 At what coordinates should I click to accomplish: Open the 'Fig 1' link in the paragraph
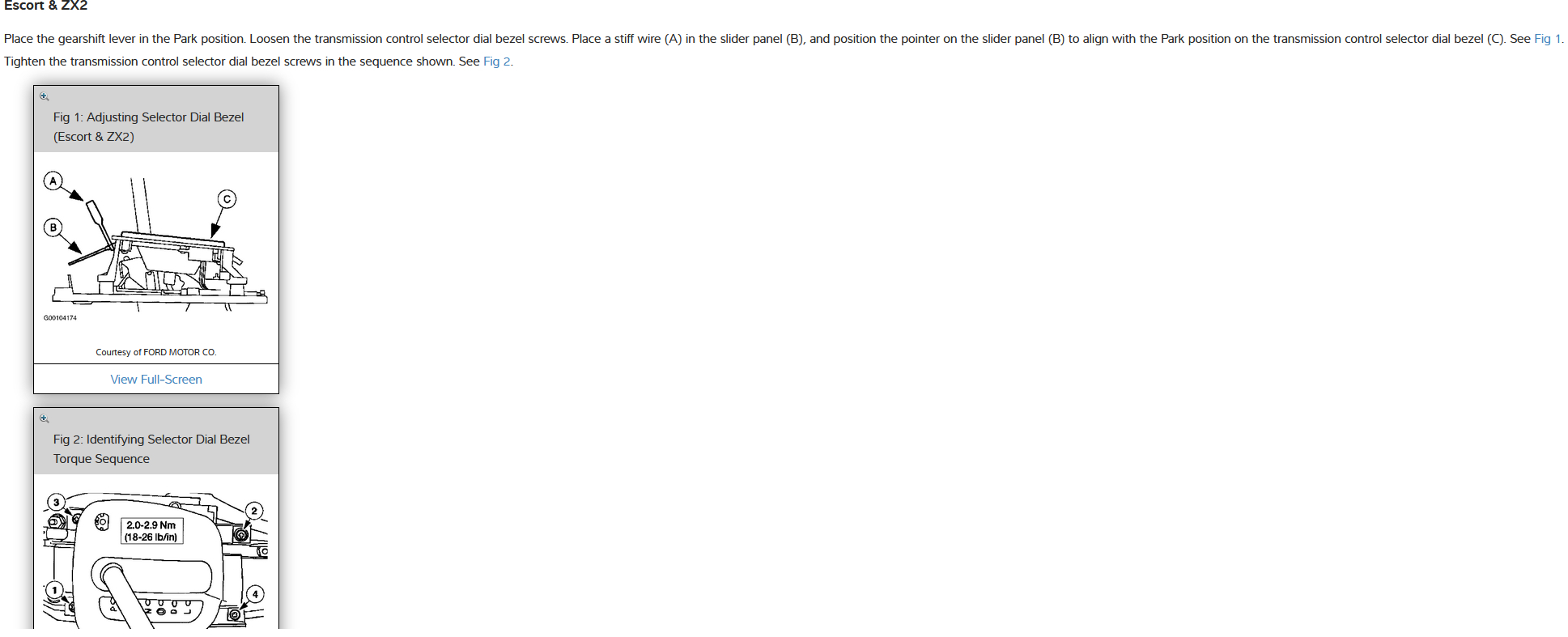[x=1547, y=39]
